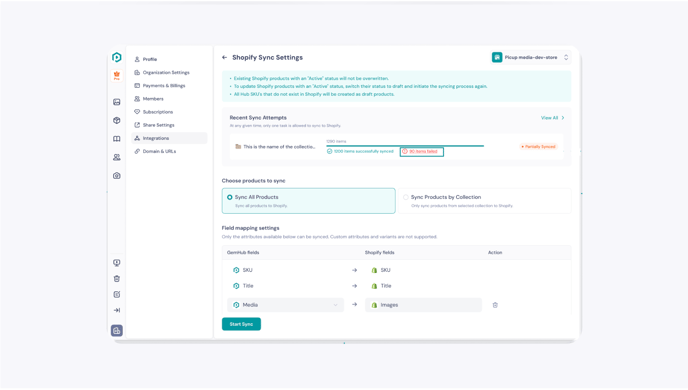Select the Sync All Products radio option

229,197
